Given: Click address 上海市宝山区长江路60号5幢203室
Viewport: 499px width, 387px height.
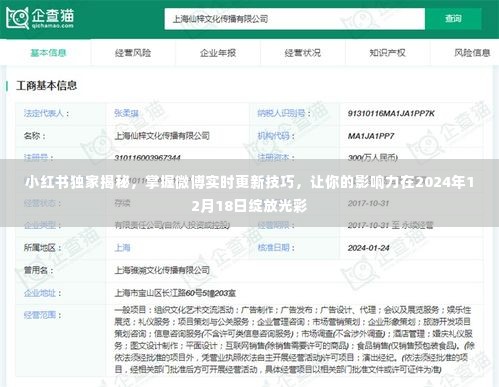Looking at the screenshot, I should (175, 293).
